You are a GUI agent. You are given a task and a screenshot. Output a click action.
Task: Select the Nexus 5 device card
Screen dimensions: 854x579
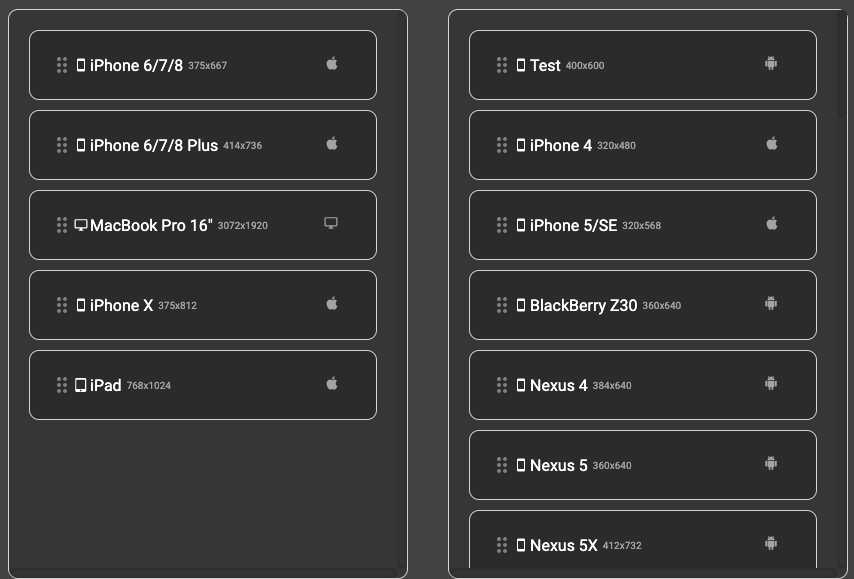click(x=643, y=465)
